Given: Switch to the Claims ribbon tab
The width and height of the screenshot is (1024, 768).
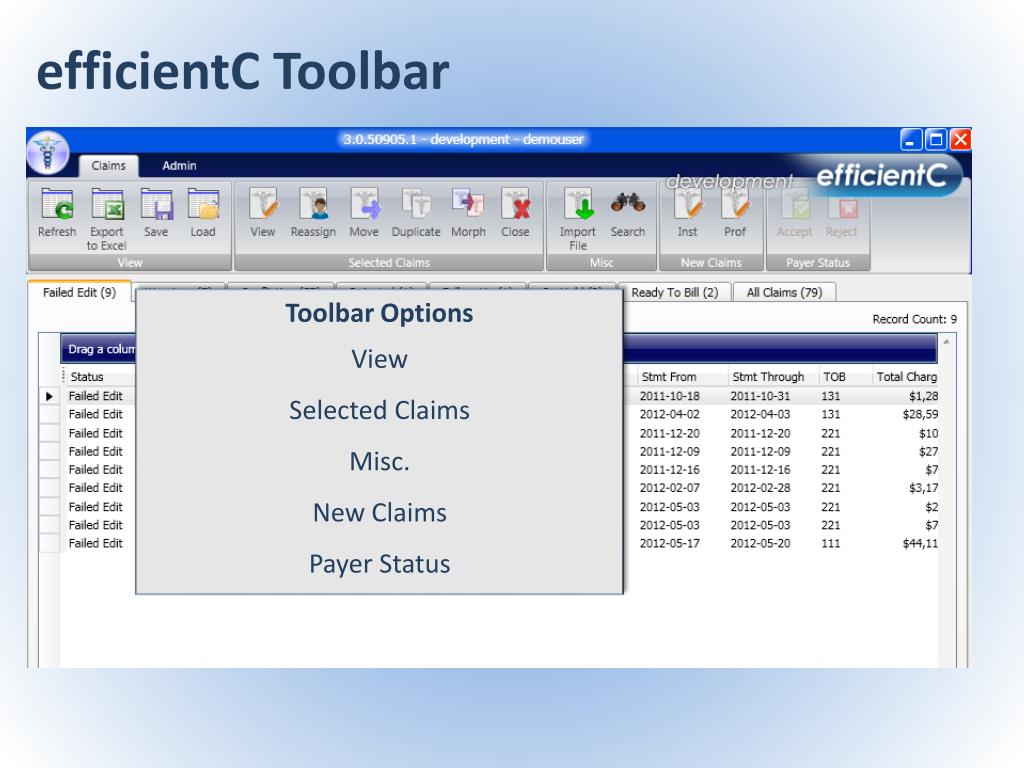Looking at the screenshot, I should (x=108, y=166).
